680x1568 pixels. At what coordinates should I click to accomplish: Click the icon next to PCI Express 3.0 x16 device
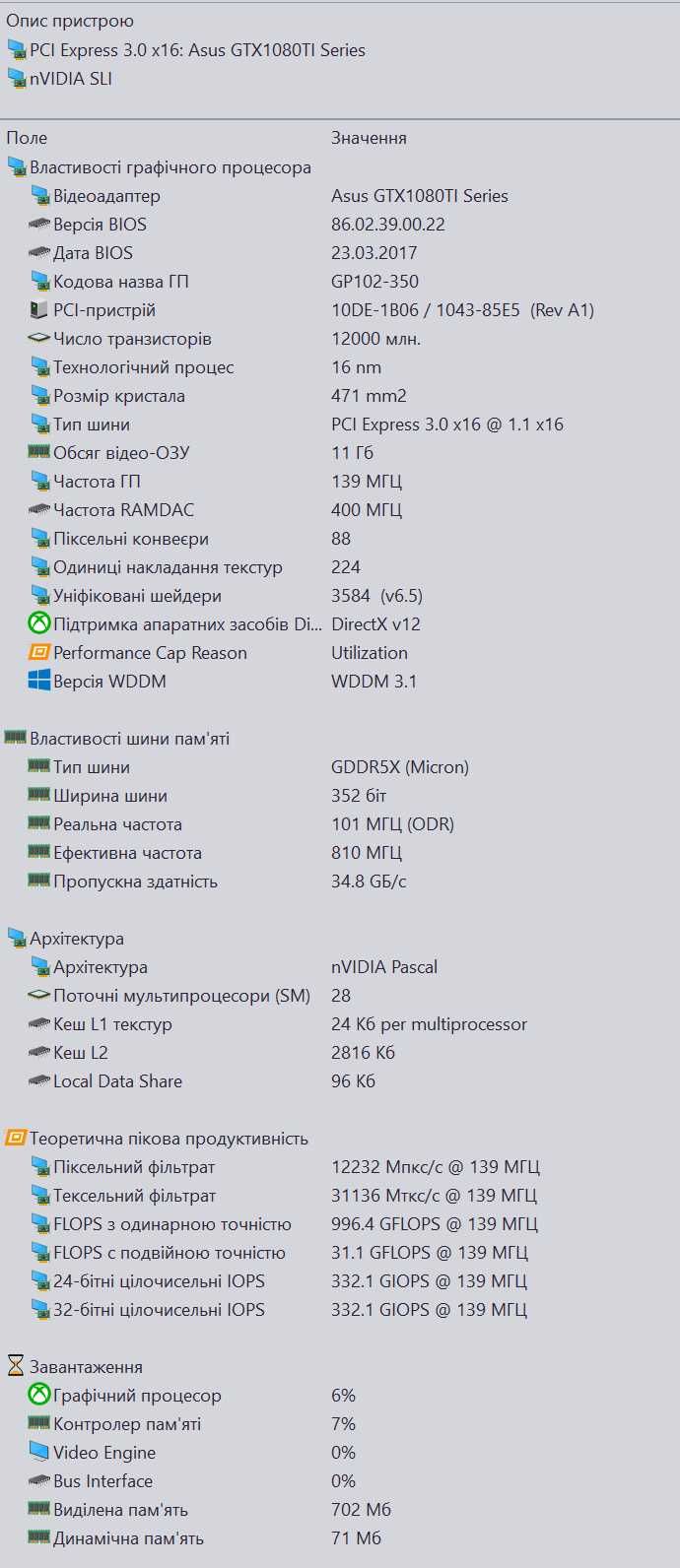[x=17, y=49]
